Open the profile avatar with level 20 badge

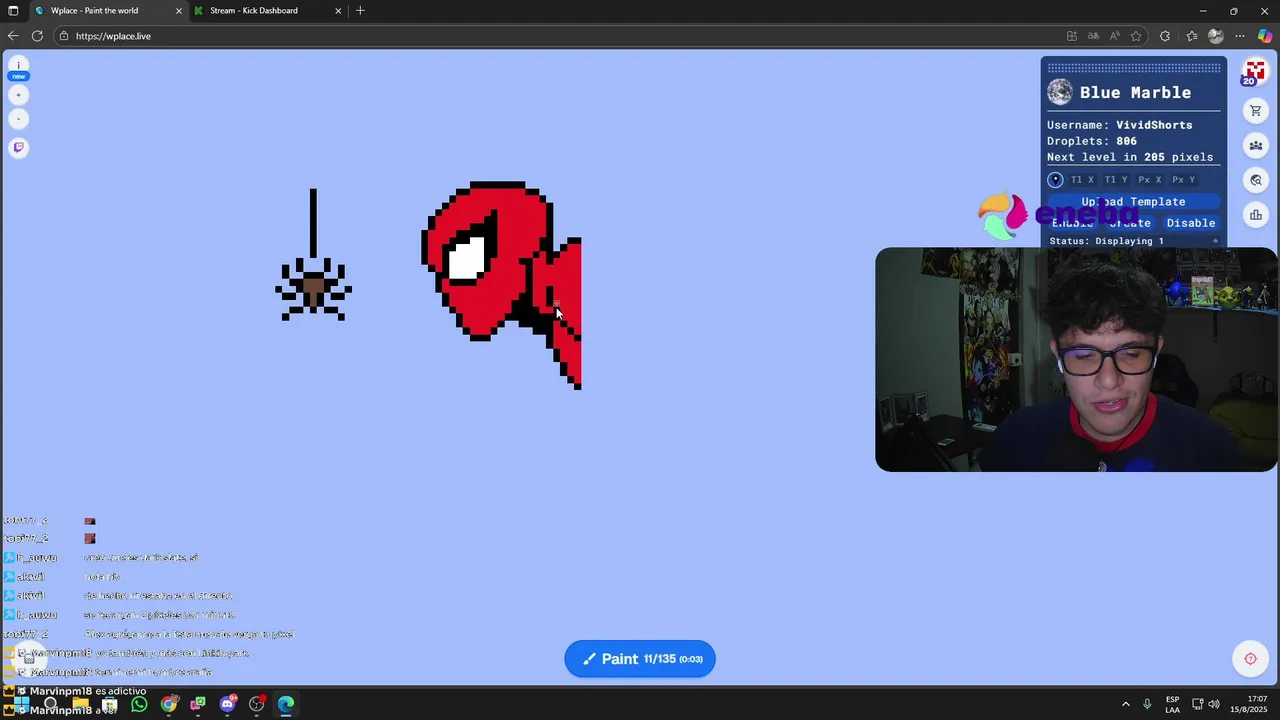click(1254, 72)
